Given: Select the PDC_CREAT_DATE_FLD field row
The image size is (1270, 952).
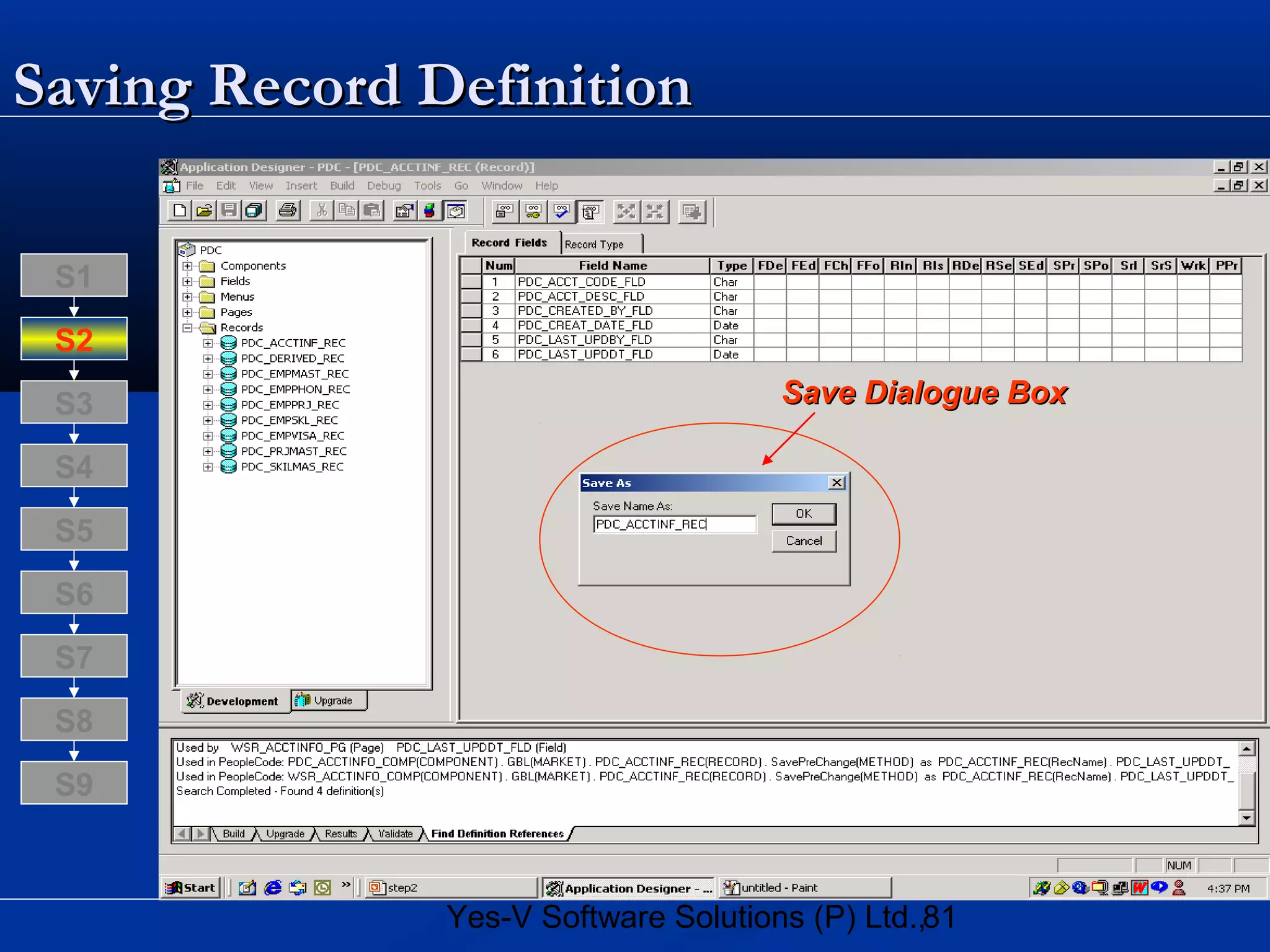Looking at the screenshot, I should [x=851, y=325].
